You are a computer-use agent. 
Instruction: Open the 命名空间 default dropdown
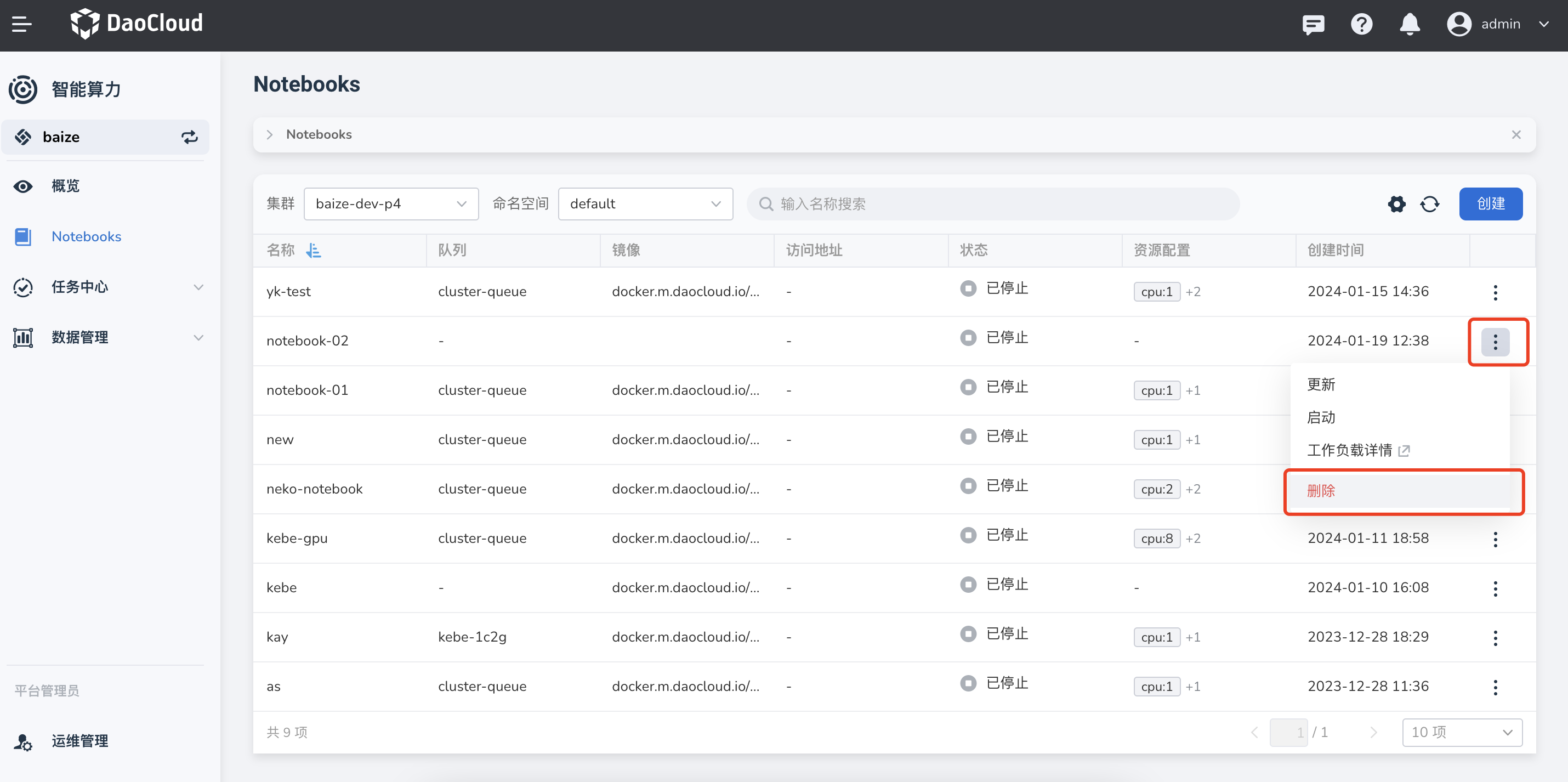click(645, 204)
